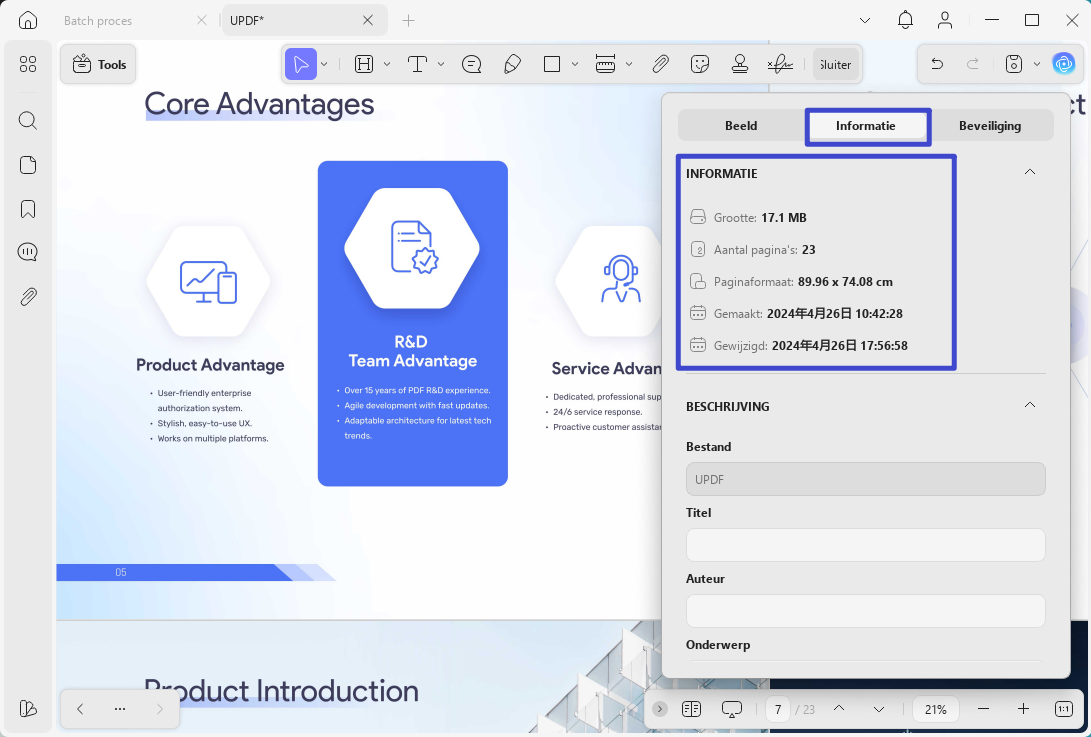Click the Sluiter button in toolbar

point(835,65)
